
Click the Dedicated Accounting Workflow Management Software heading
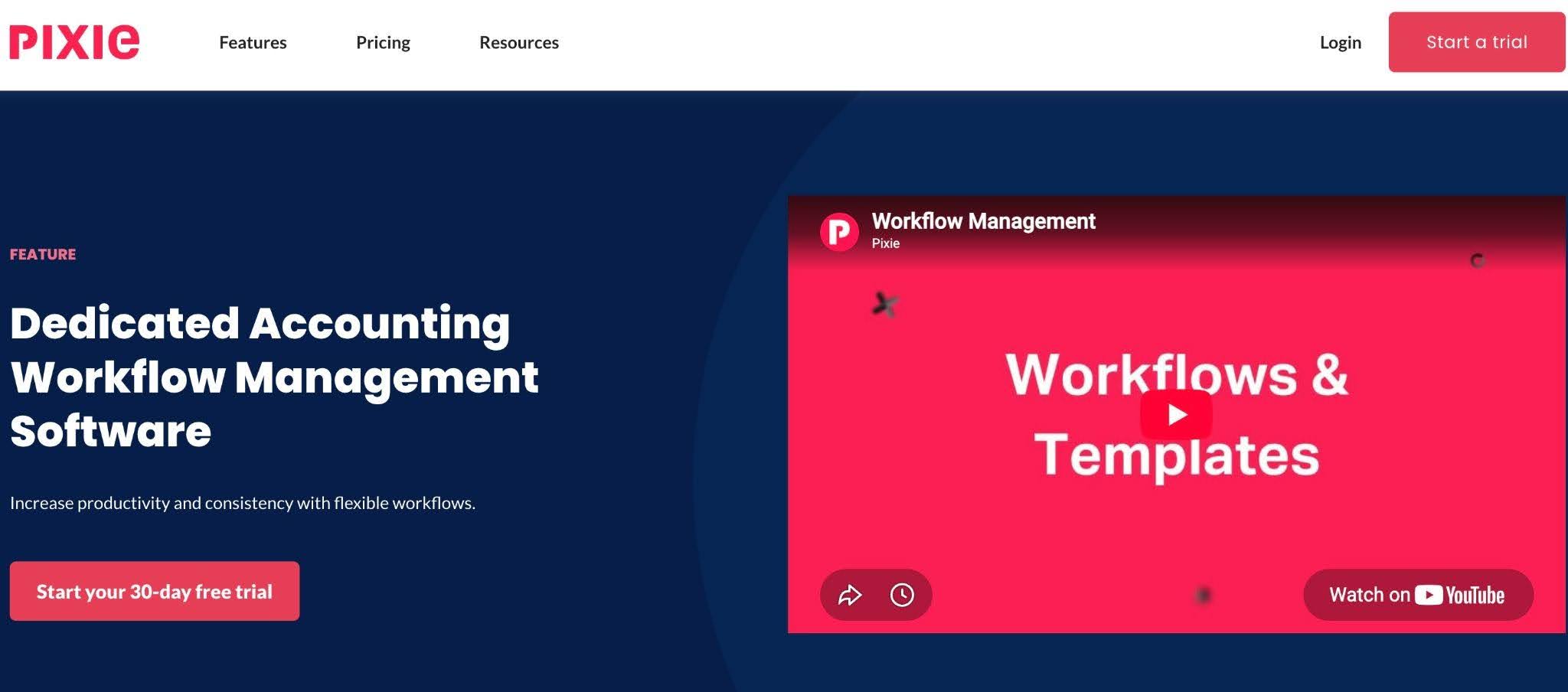[x=274, y=376]
